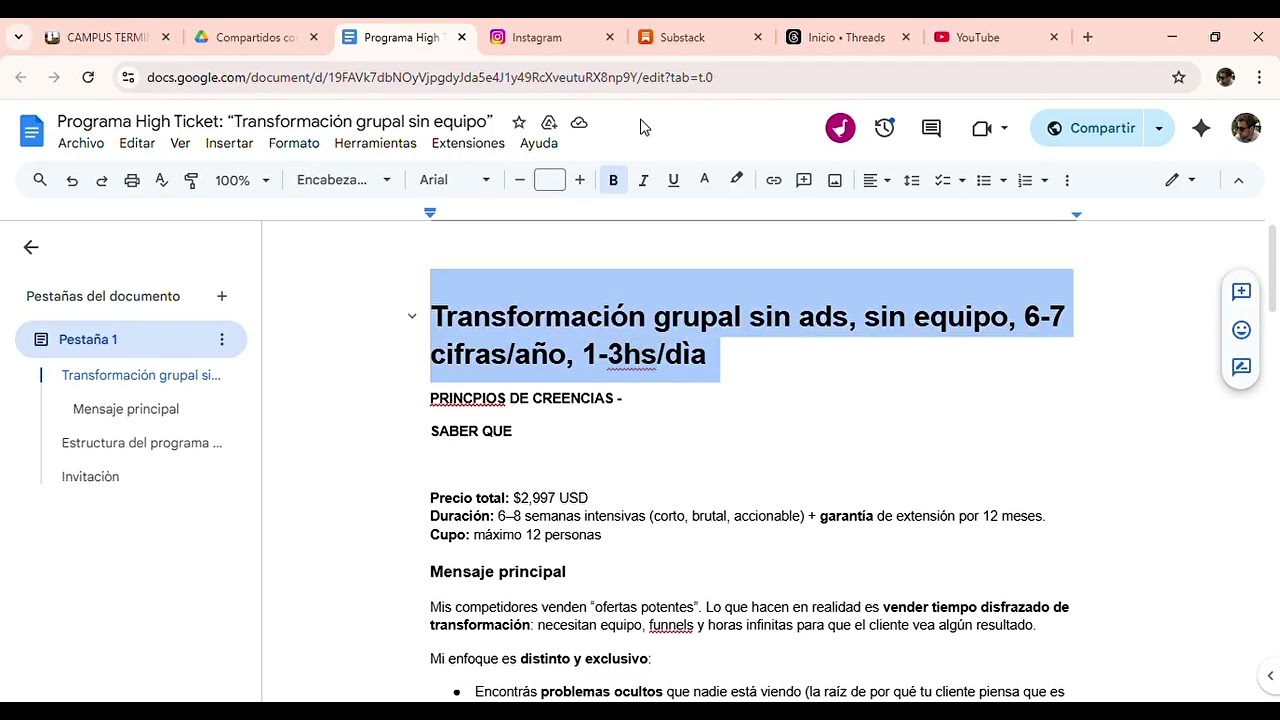Open the Insertar menu
This screenshot has height=720, width=1280.
pos(229,143)
